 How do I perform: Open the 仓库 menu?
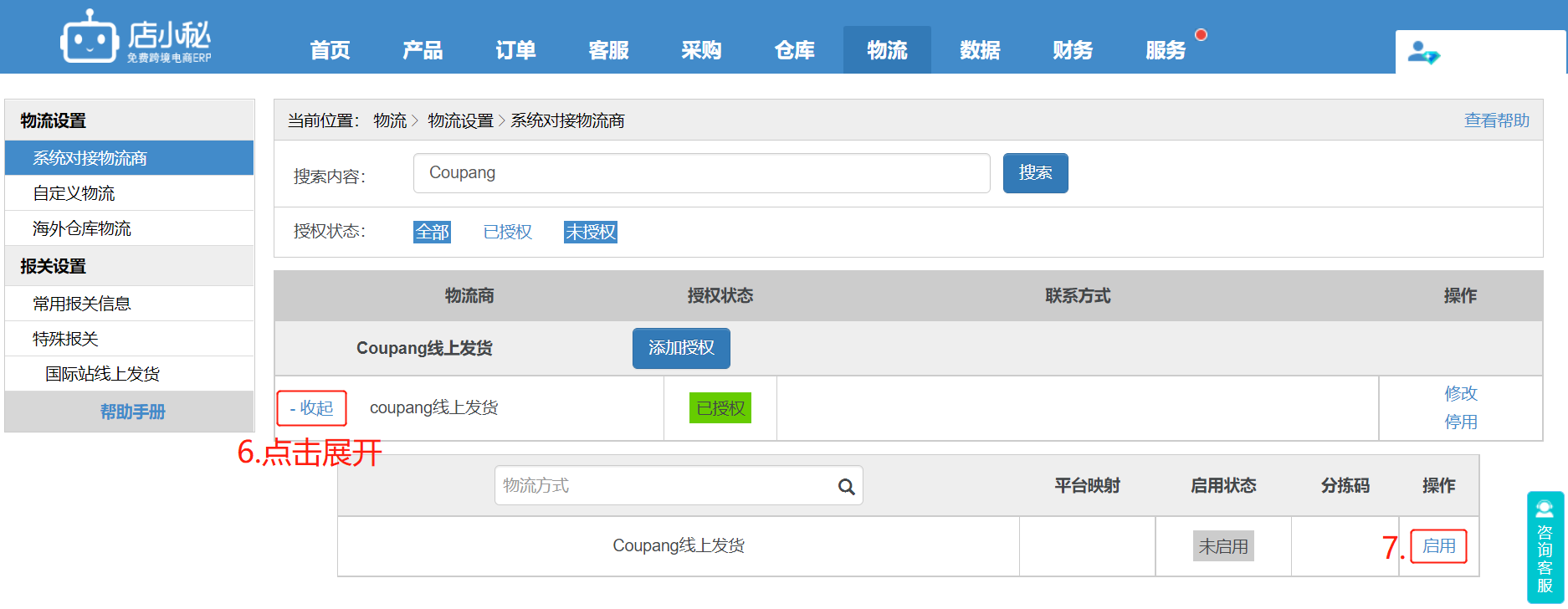[794, 50]
